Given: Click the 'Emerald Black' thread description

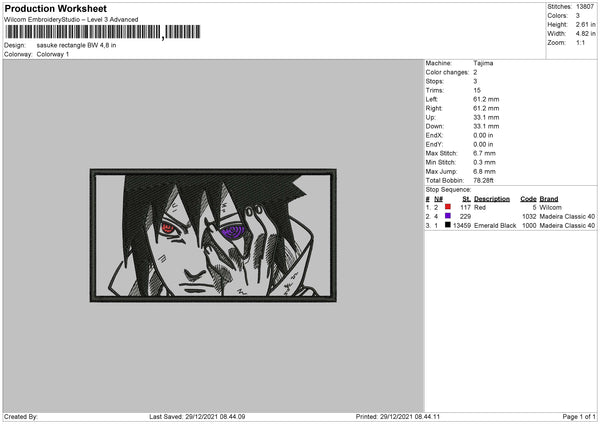Looking at the screenshot, I should coord(495,225).
